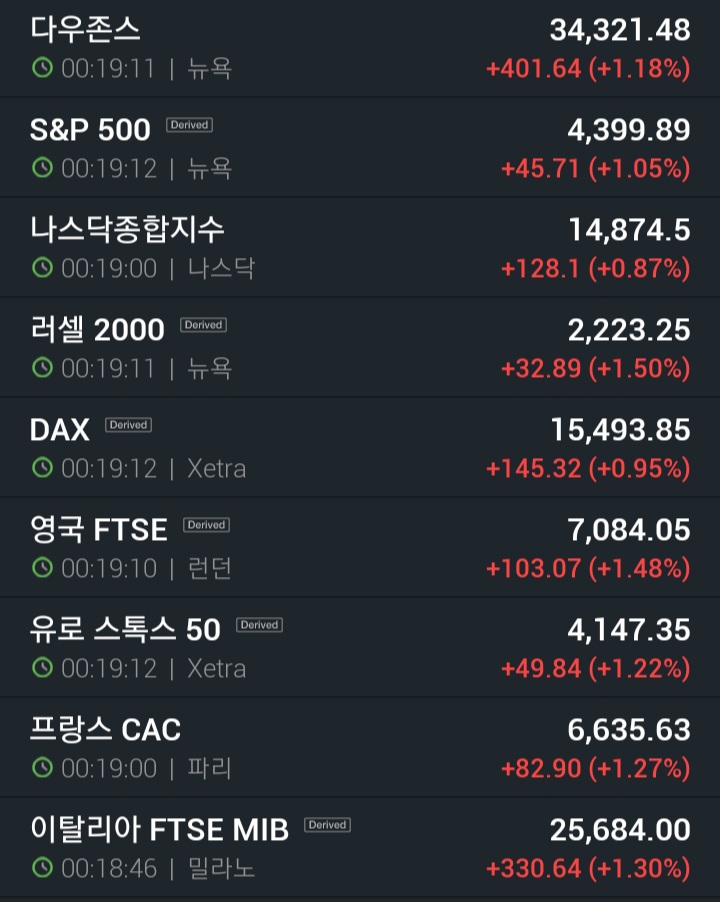This screenshot has width=720, height=902.
Task: Click the S&P 500 change +45.71 (+1.05%)
Action: click(x=595, y=169)
